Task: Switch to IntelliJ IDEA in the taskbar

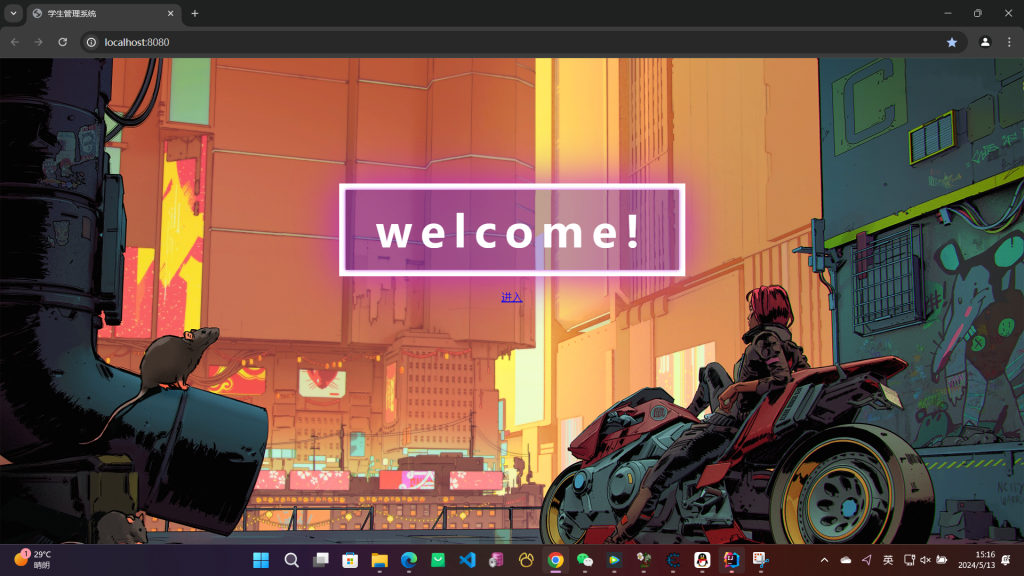Action: click(x=731, y=560)
